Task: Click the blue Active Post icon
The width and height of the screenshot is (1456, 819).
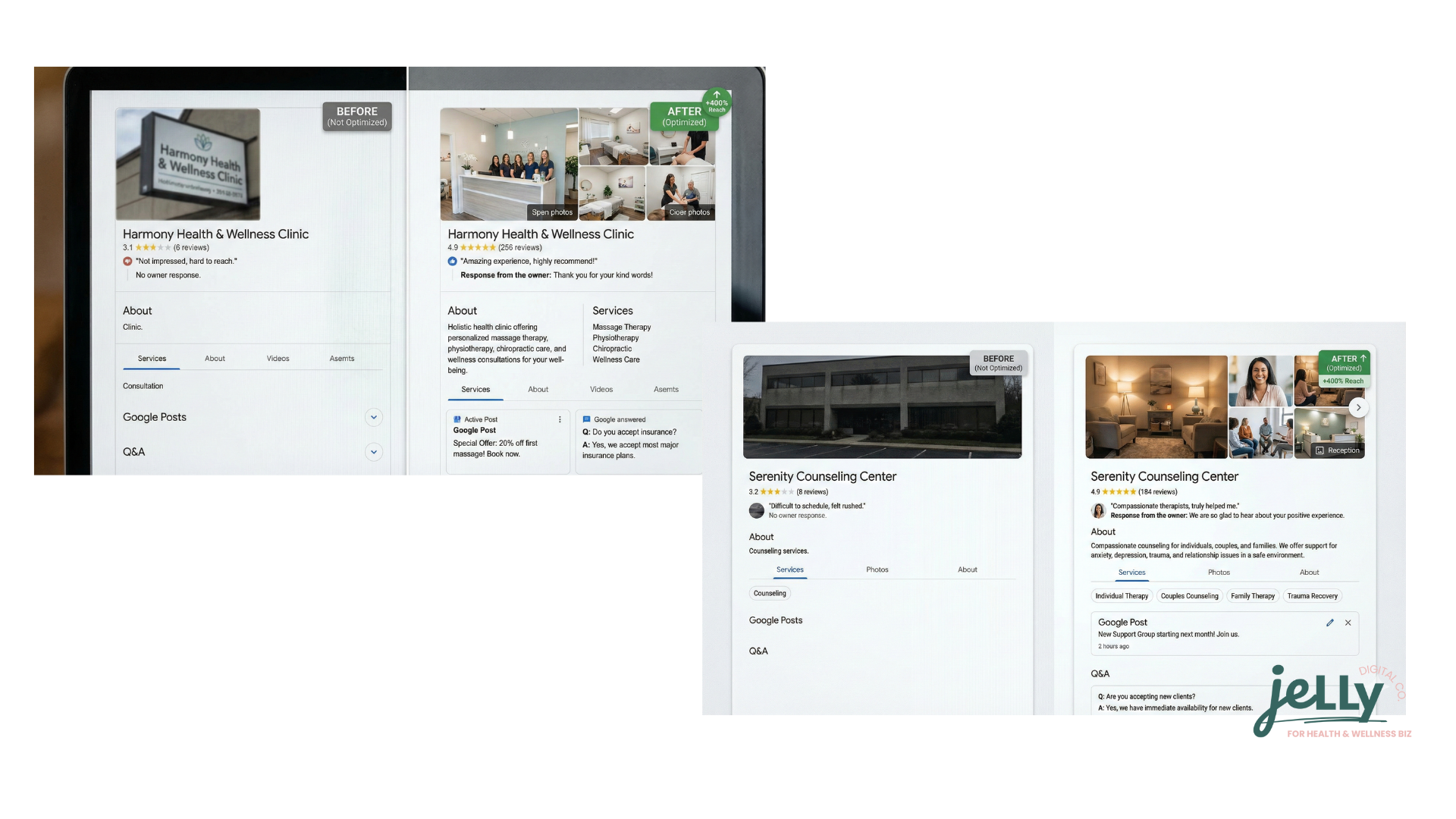Action: 457,419
